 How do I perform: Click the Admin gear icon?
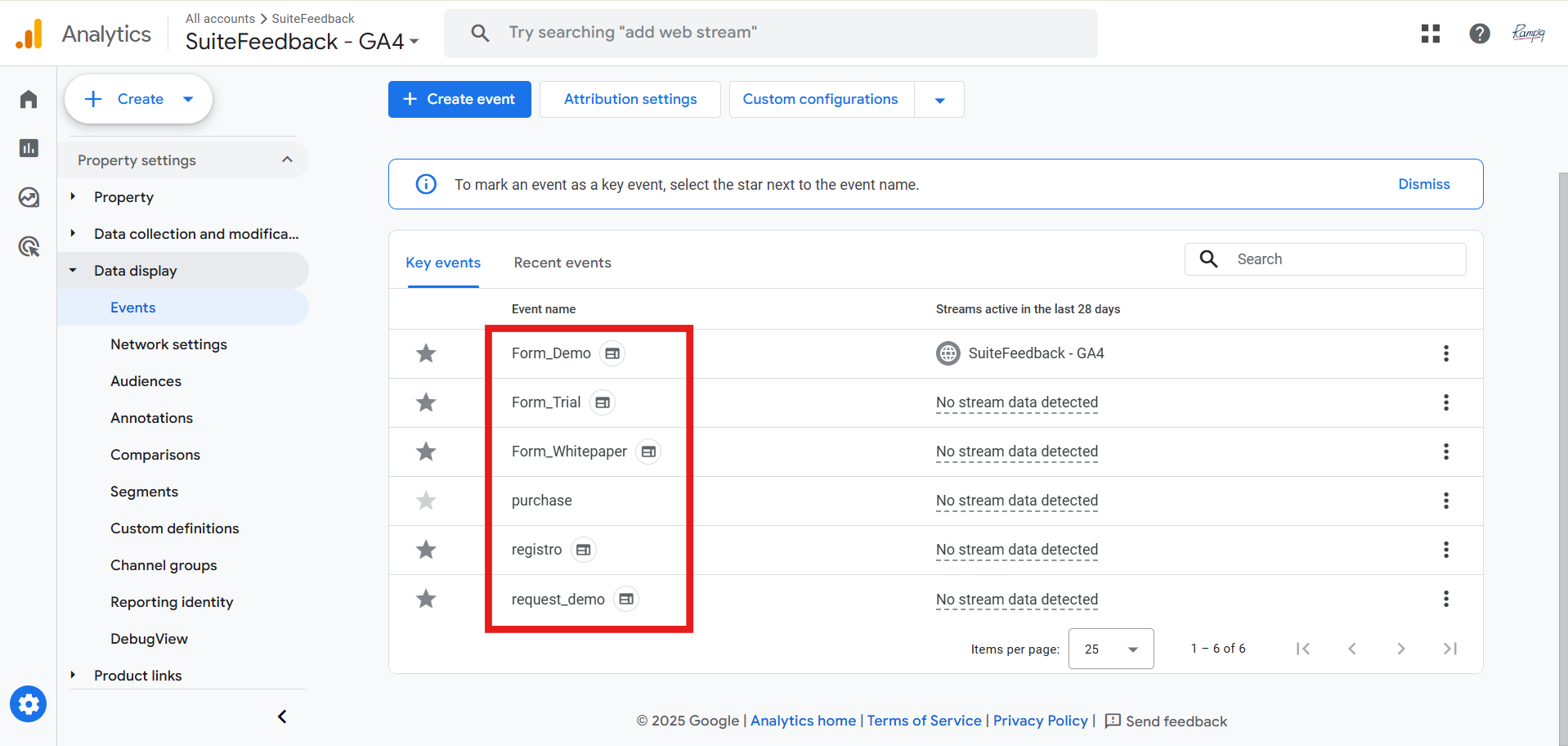click(x=29, y=704)
